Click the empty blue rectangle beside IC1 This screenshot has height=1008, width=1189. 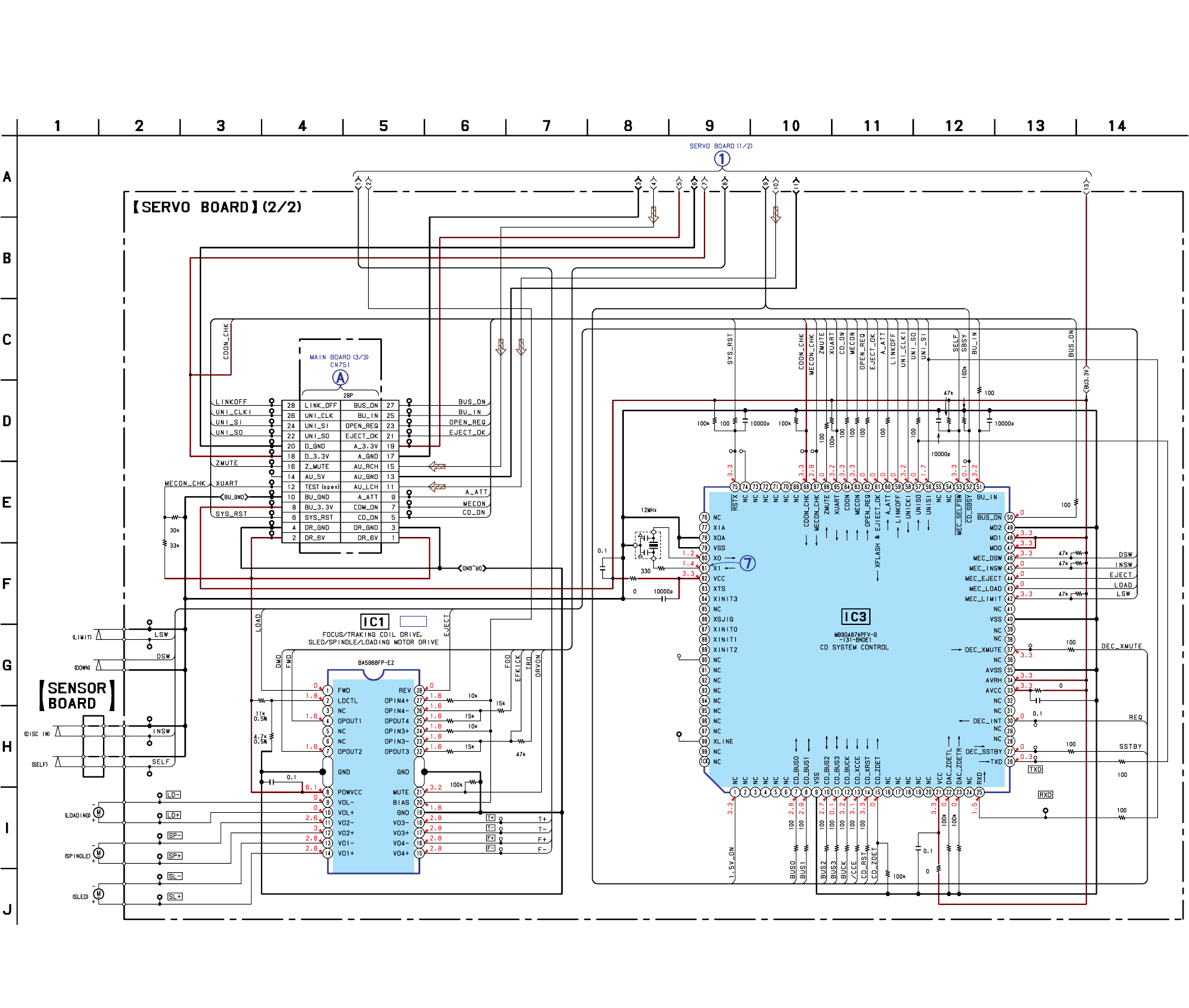tap(413, 621)
